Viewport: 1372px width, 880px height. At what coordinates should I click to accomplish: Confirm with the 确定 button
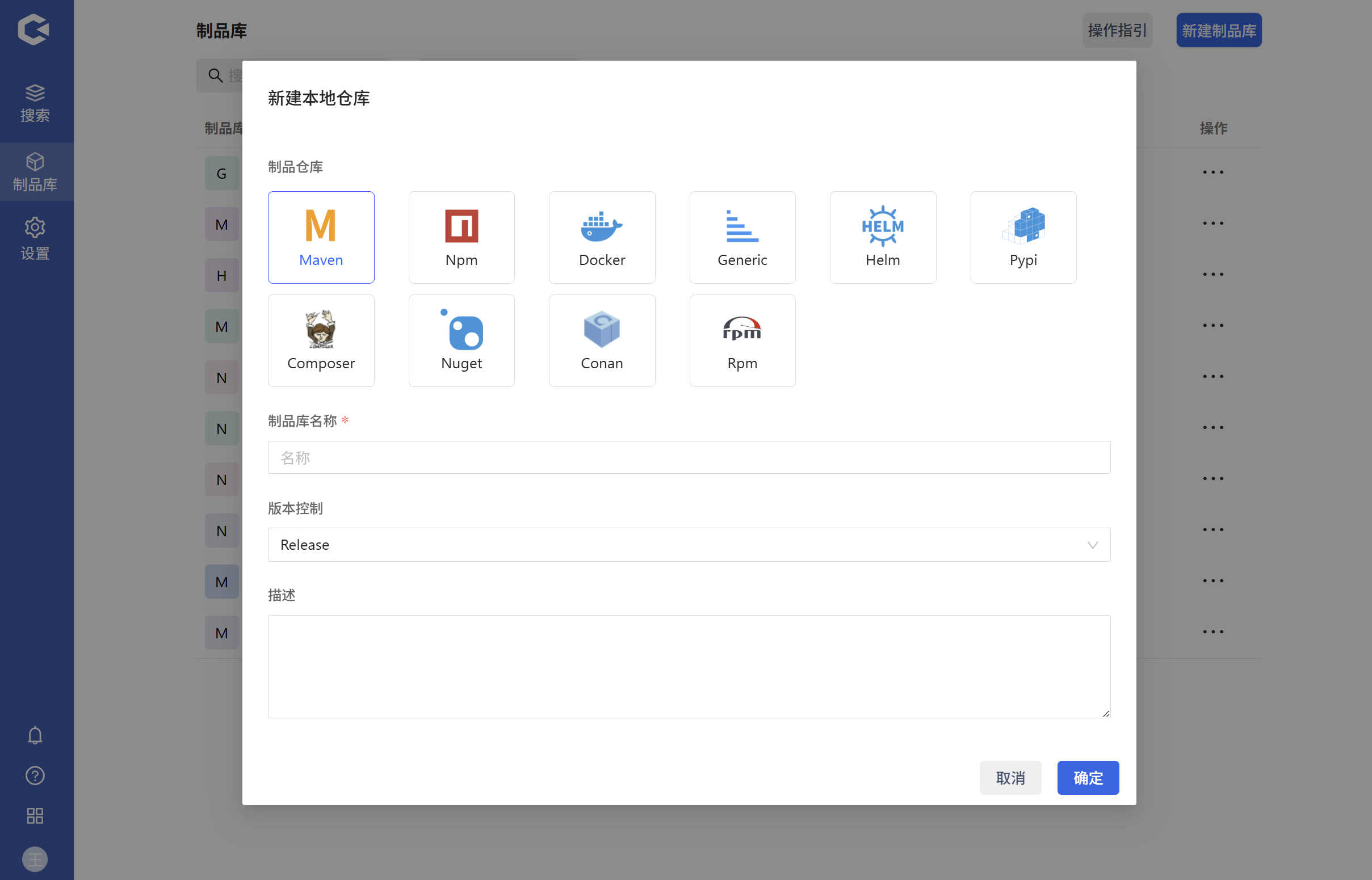pos(1087,777)
